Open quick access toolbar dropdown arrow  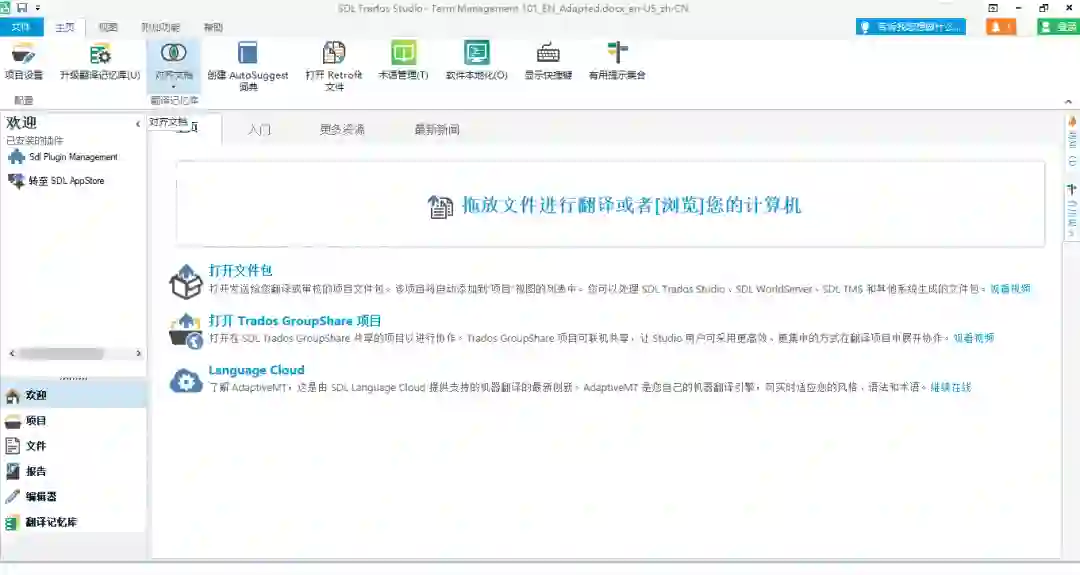pos(38,8)
